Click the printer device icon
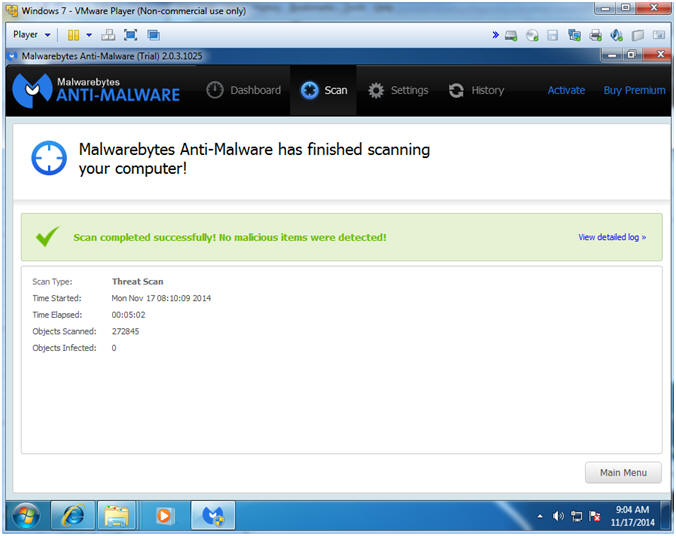 tap(595, 35)
